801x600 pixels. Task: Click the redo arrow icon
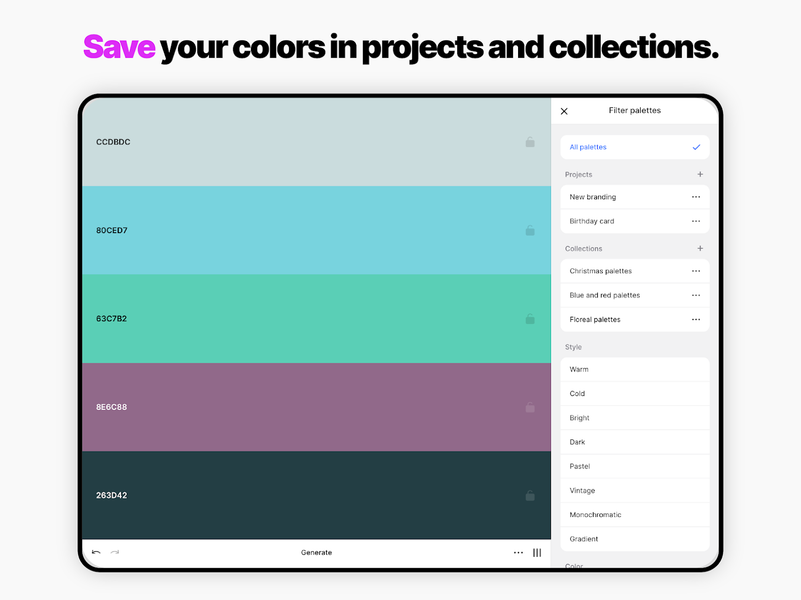point(115,552)
